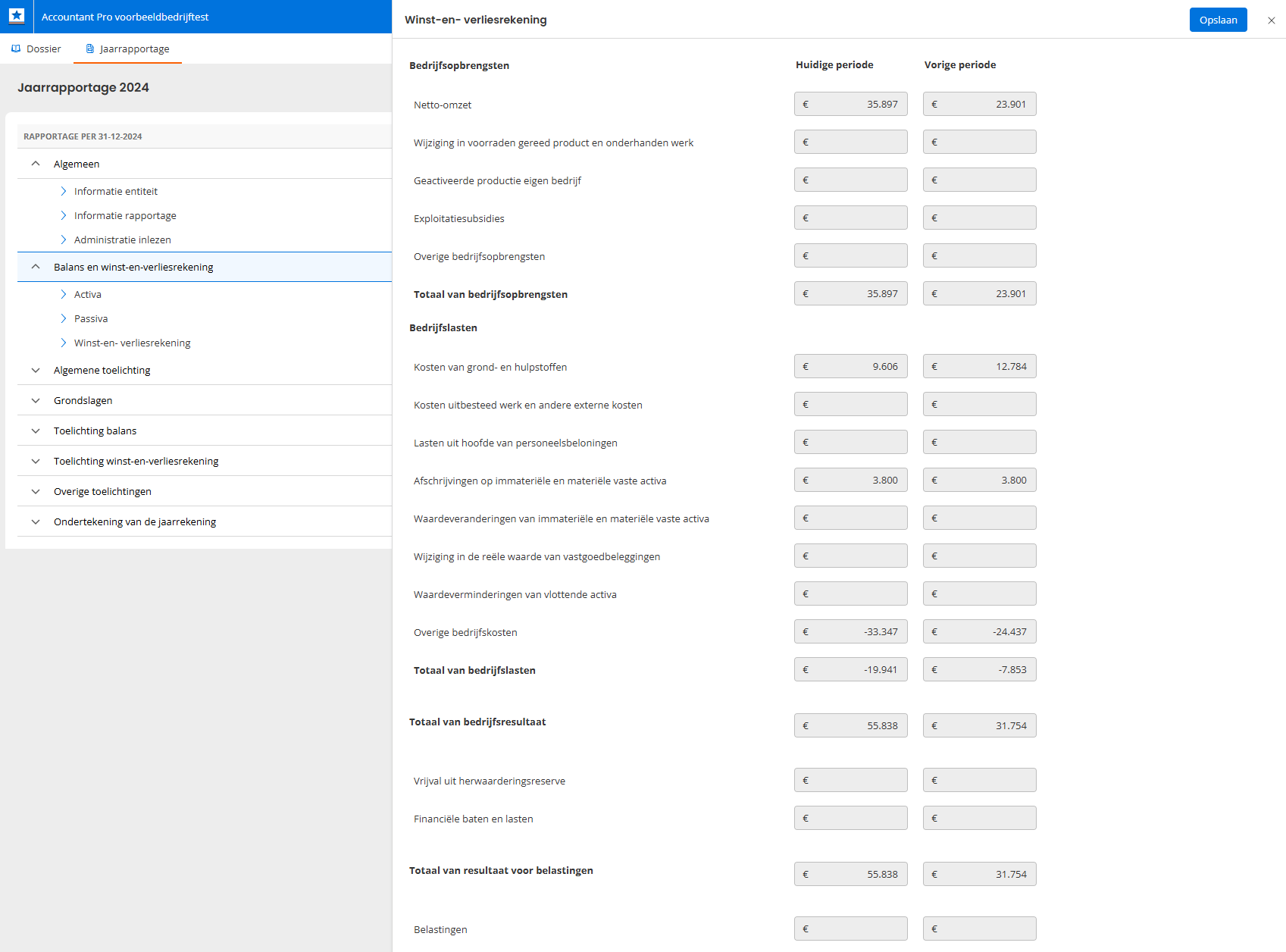Click Wijziging in voorraden previous period field
This screenshot has width=1286, height=952.
980,142
